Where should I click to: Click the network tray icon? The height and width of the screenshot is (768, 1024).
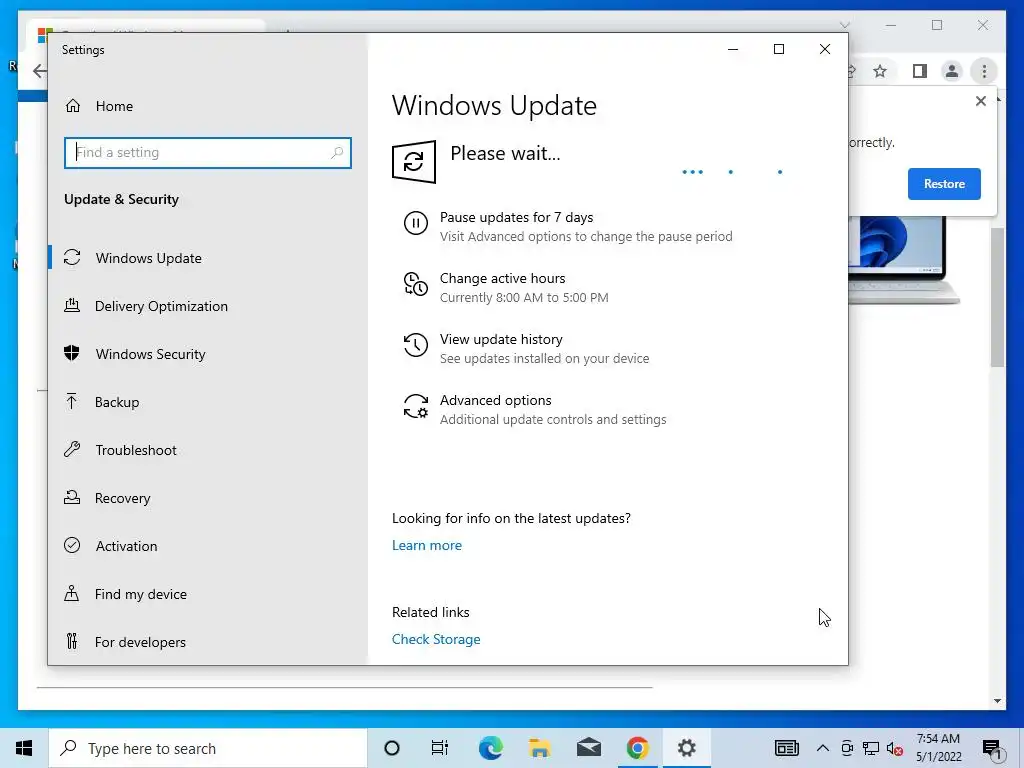[x=871, y=748]
